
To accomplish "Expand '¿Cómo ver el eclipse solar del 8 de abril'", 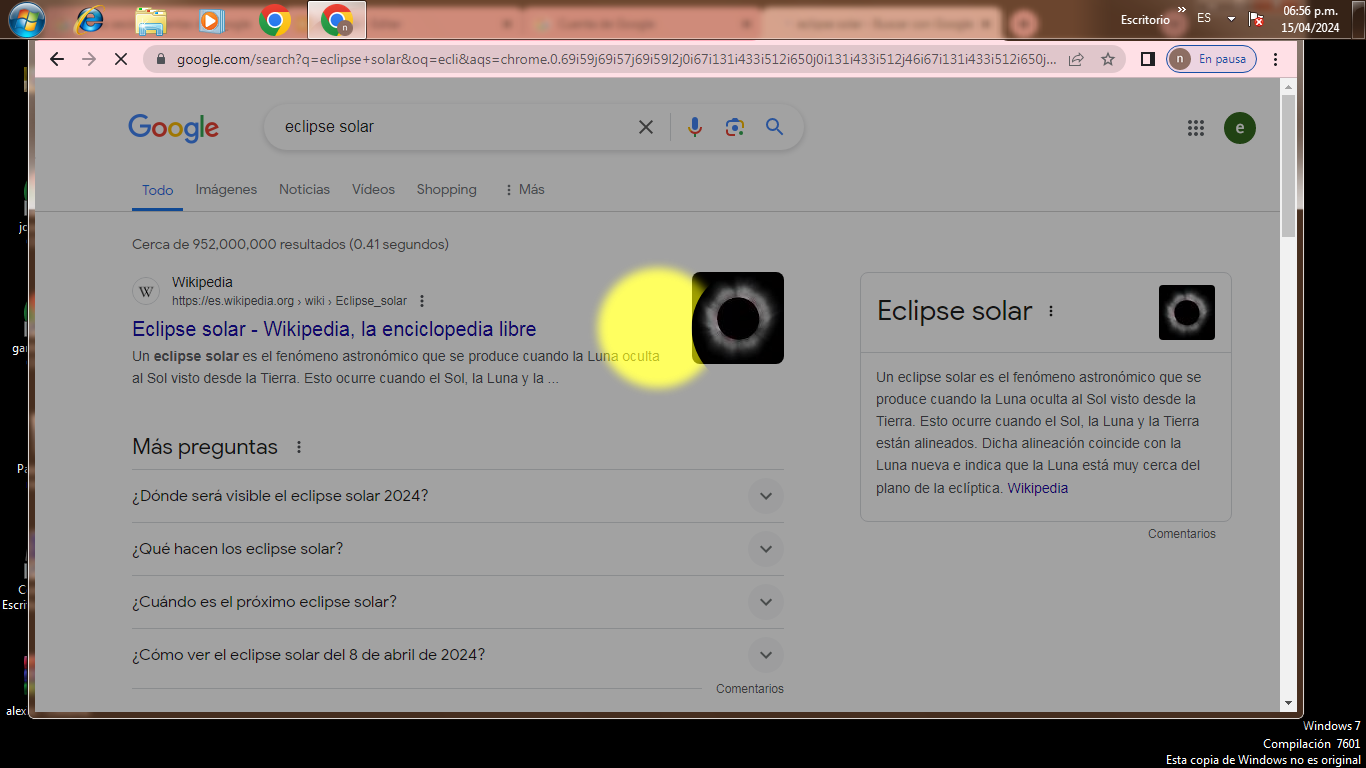I will click(x=458, y=655).
